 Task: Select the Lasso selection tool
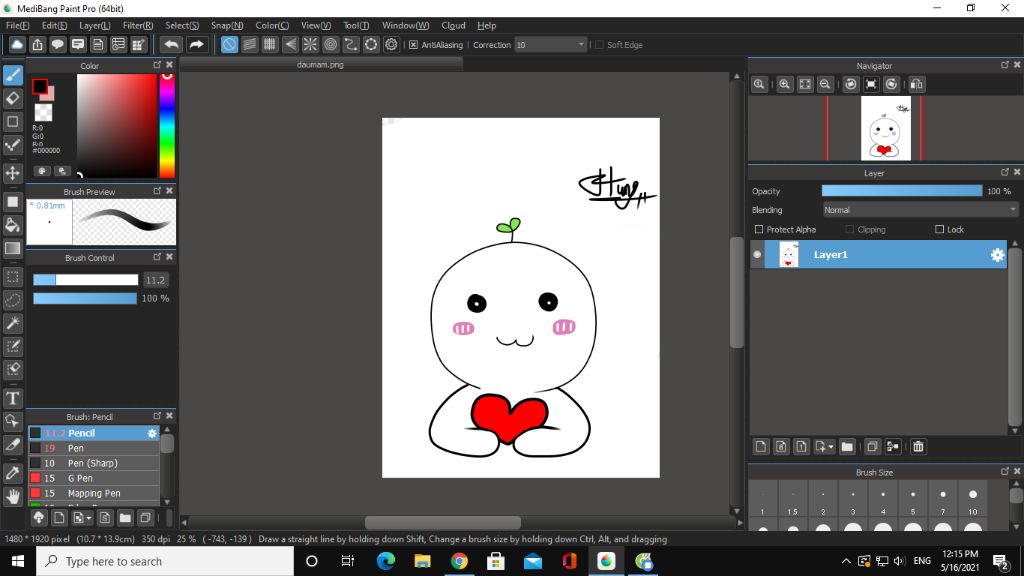coord(13,300)
